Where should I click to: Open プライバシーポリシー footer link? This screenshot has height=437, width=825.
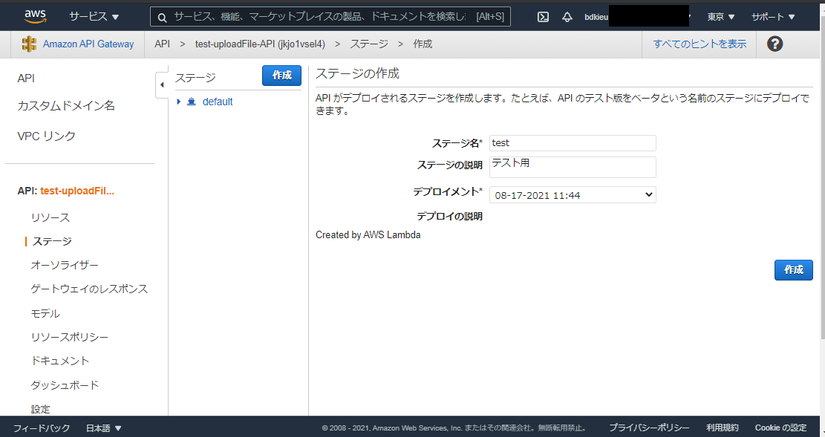coord(649,428)
